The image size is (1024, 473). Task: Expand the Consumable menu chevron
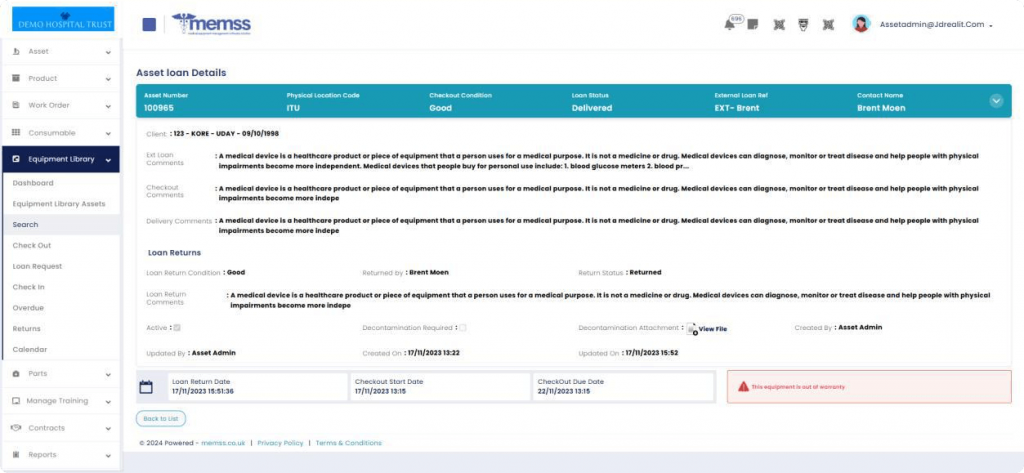tap(108, 133)
